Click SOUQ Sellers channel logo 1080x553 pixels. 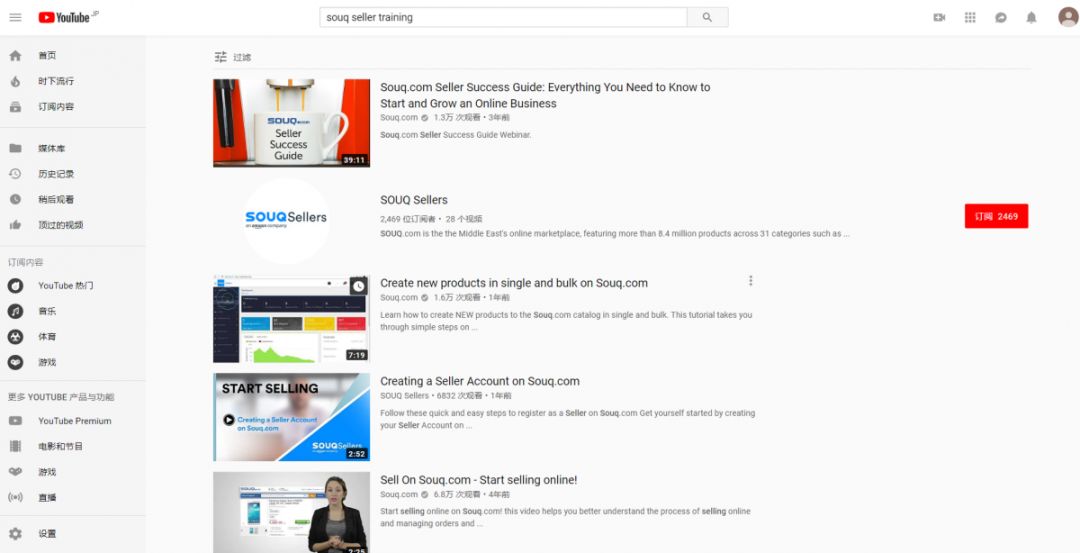pyautogui.click(x=287, y=220)
